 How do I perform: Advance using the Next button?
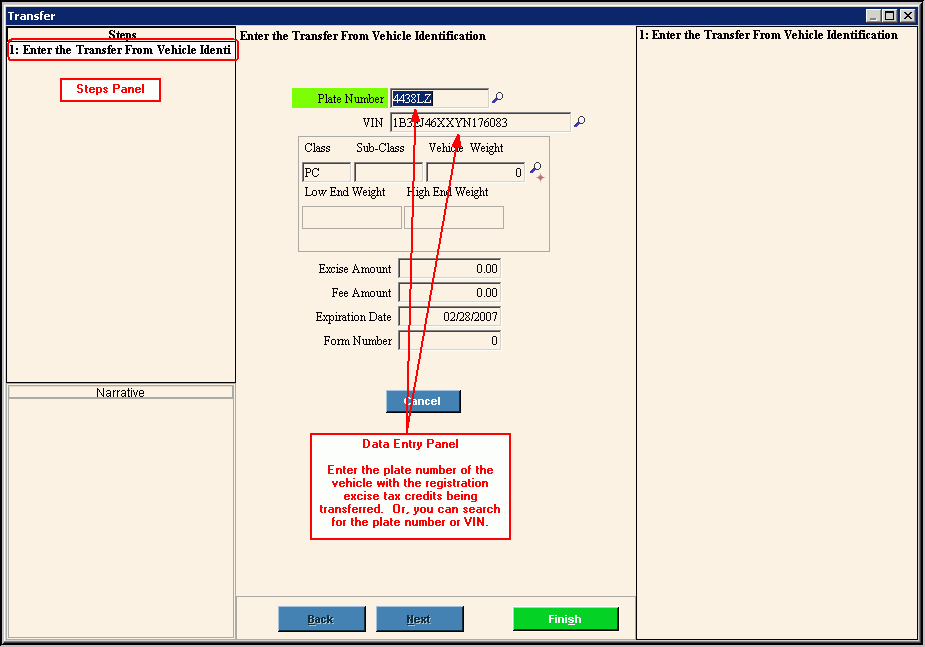coord(419,619)
